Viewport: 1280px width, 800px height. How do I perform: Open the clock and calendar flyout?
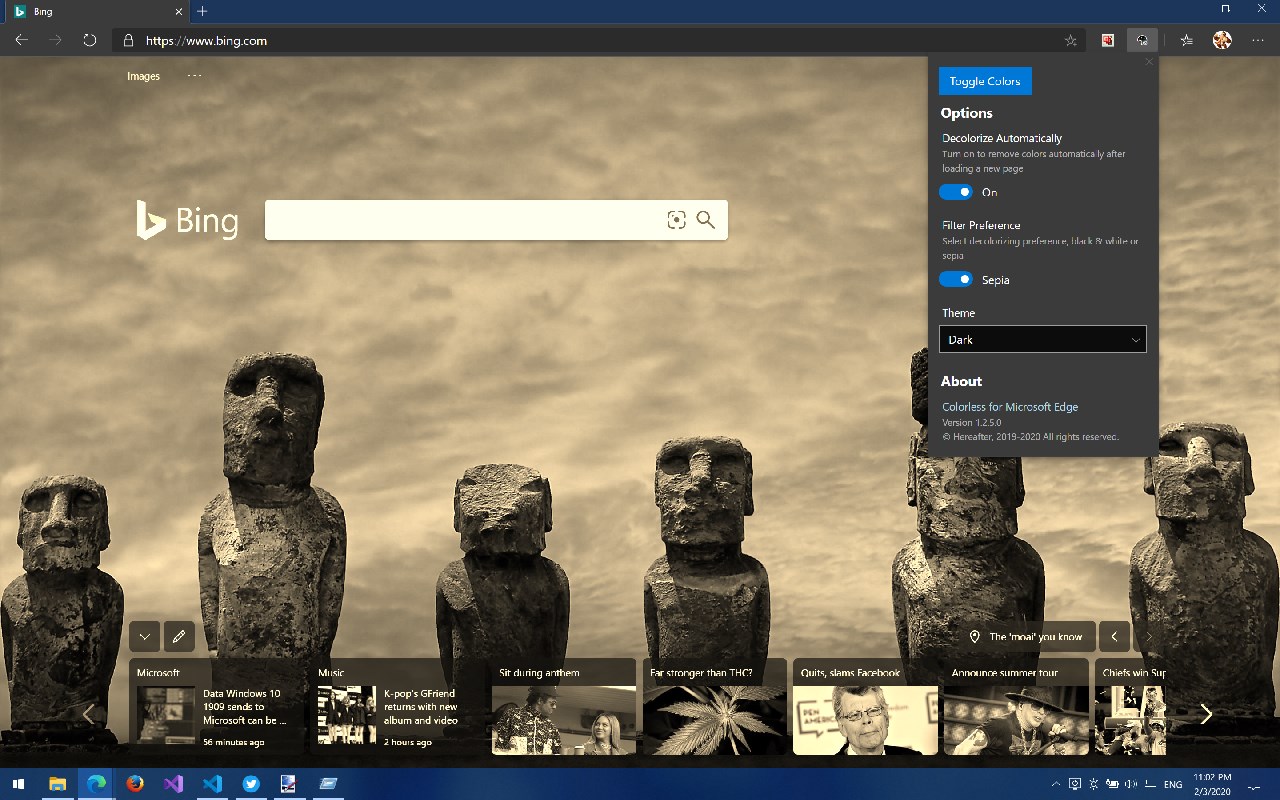(1212, 784)
